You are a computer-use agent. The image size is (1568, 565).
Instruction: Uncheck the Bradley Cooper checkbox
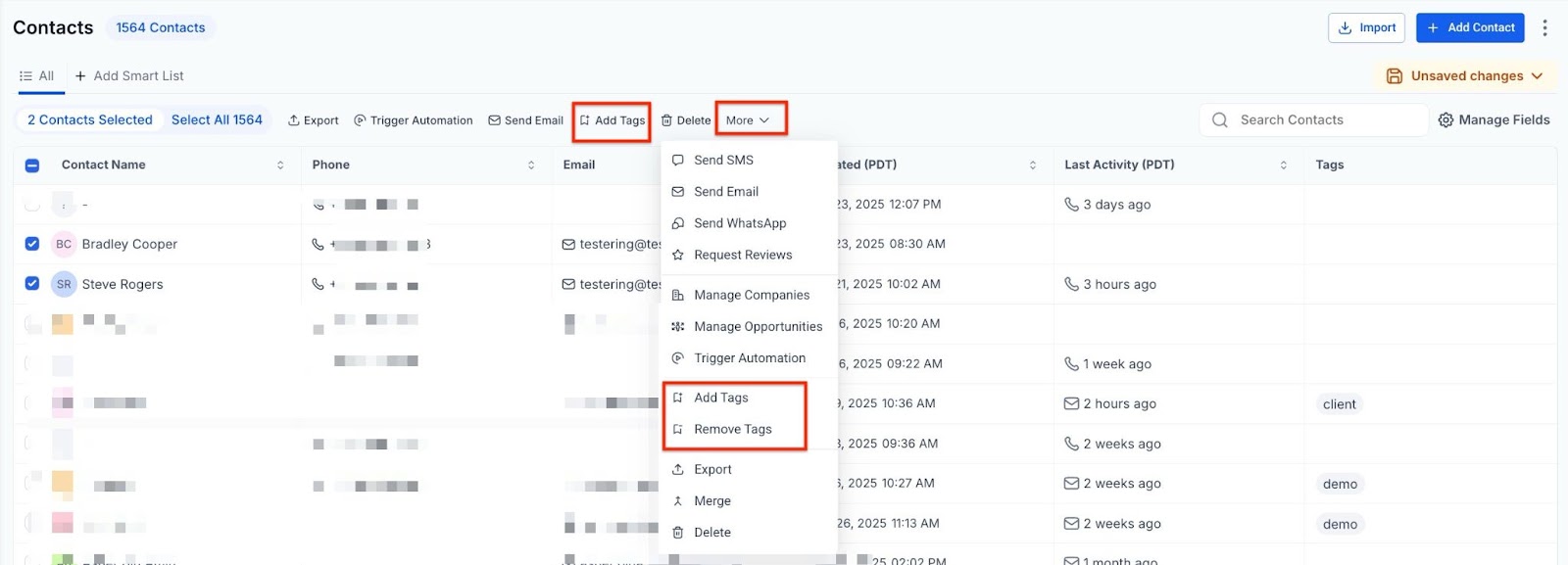click(32, 244)
